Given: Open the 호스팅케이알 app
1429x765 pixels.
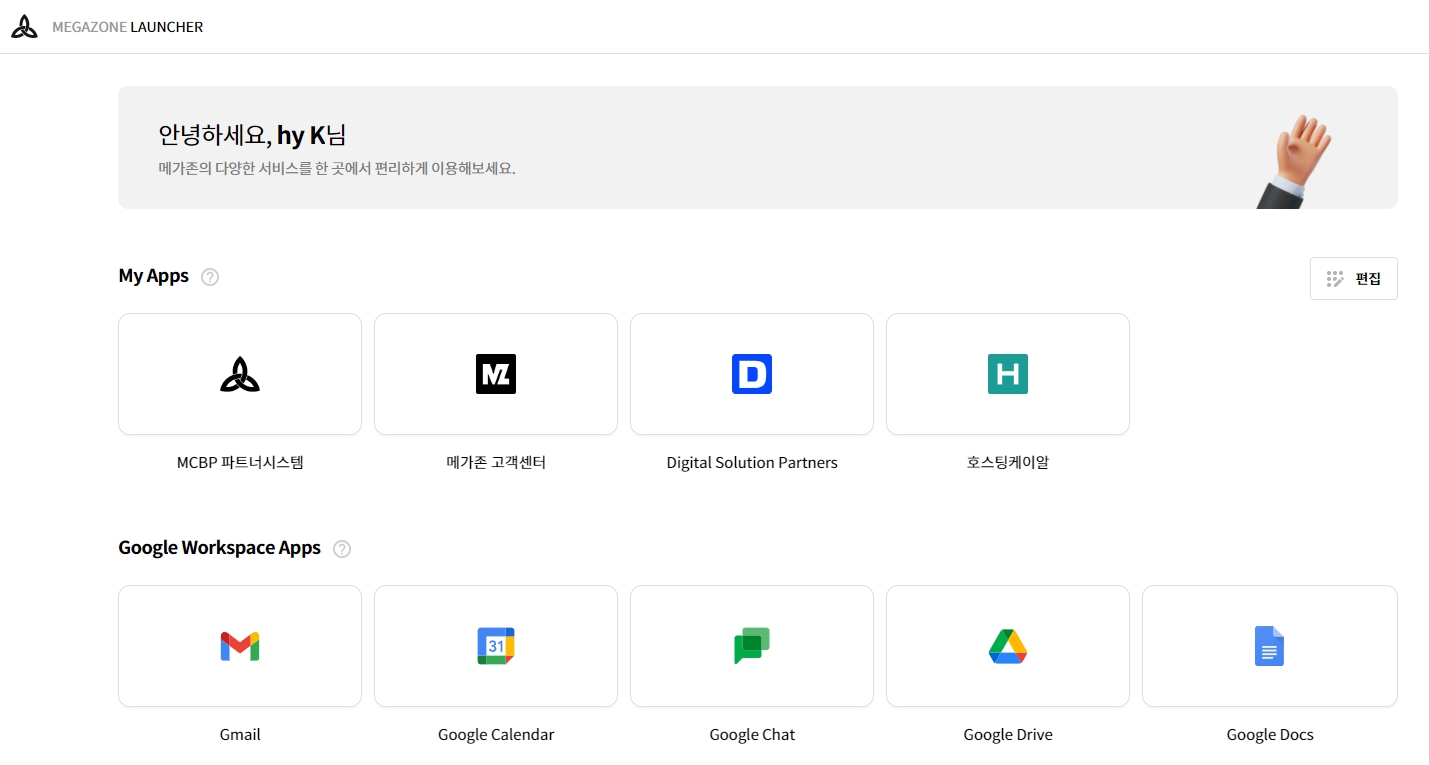Looking at the screenshot, I should [x=1007, y=374].
